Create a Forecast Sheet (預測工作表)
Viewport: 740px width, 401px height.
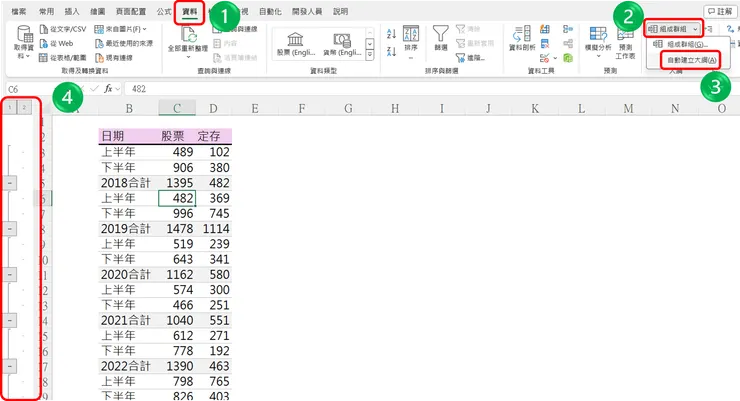(x=625, y=44)
